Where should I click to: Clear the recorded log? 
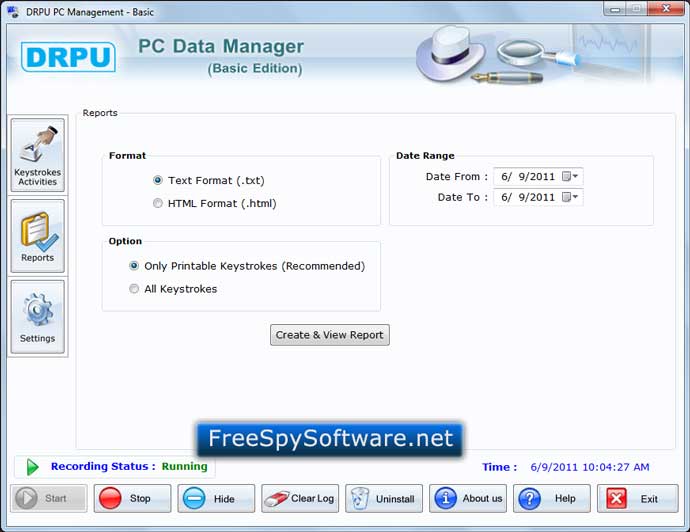point(300,499)
